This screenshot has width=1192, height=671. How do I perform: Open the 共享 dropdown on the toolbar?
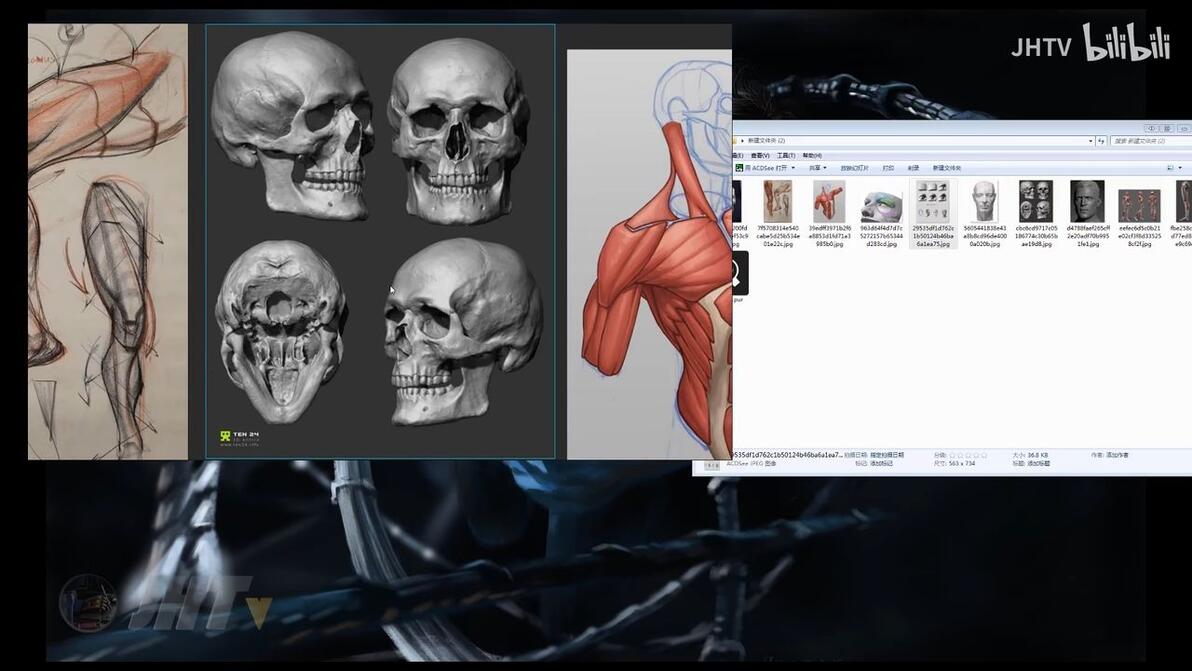coord(818,167)
